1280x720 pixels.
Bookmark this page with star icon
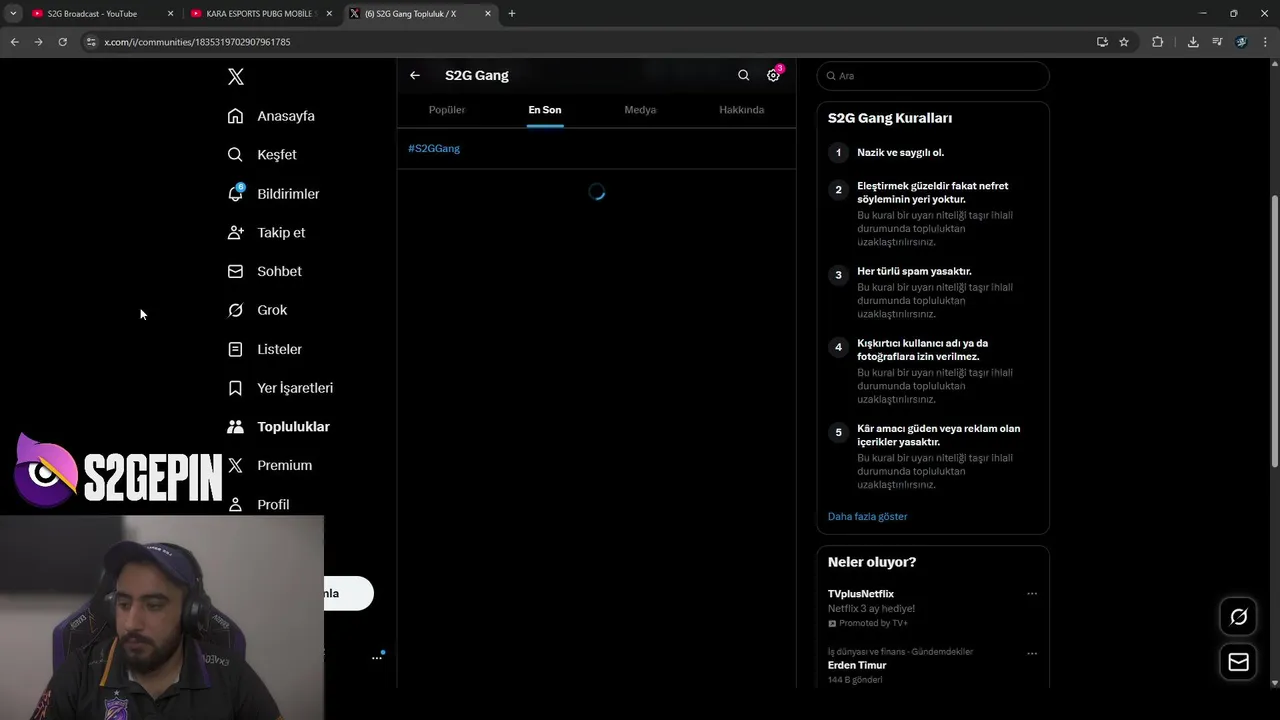coord(1124,42)
